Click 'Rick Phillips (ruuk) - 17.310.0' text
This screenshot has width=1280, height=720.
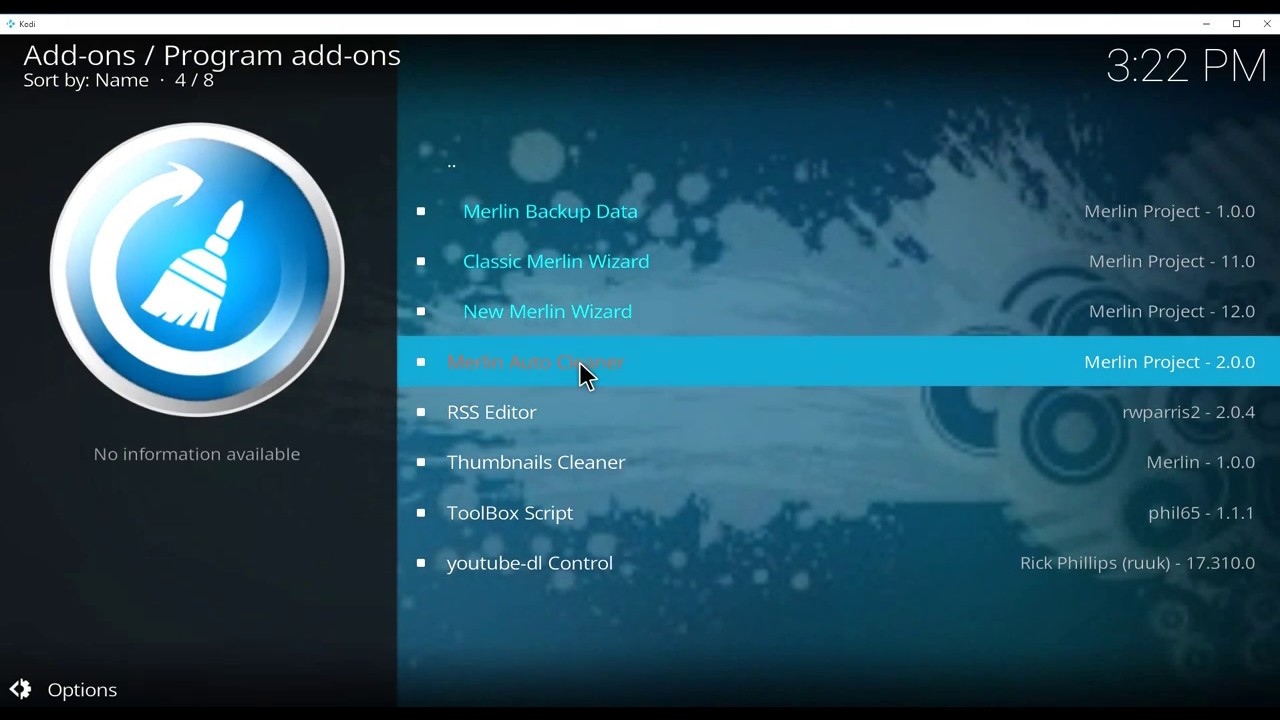click(x=1137, y=563)
